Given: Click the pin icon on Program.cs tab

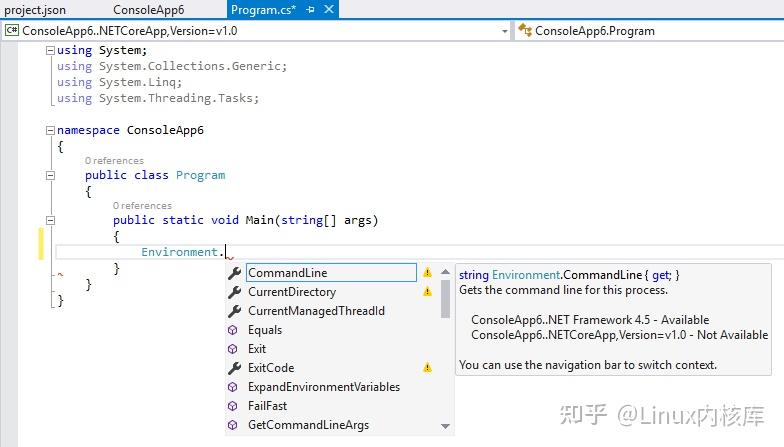Looking at the screenshot, I should tap(310, 10).
